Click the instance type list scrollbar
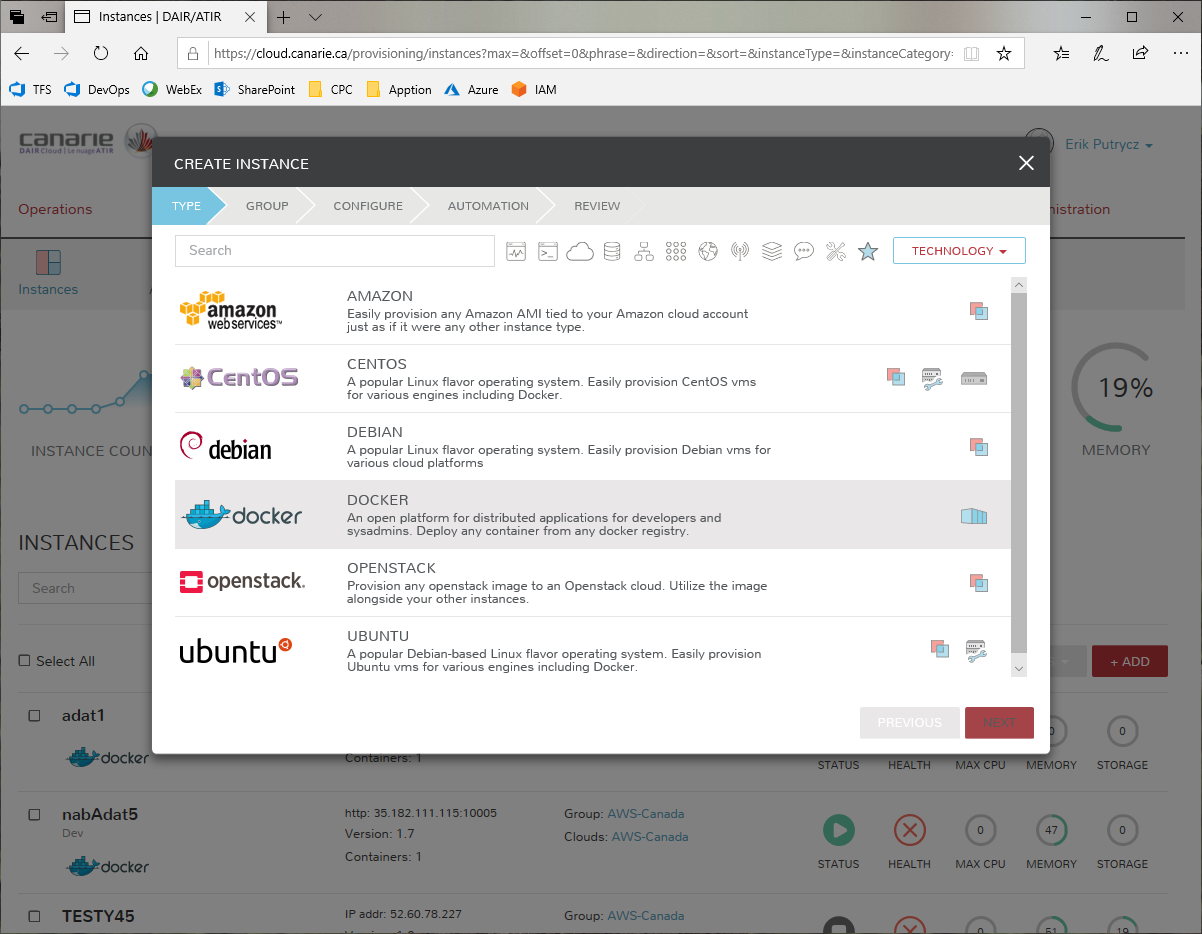The width and height of the screenshot is (1202, 934). click(1018, 470)
